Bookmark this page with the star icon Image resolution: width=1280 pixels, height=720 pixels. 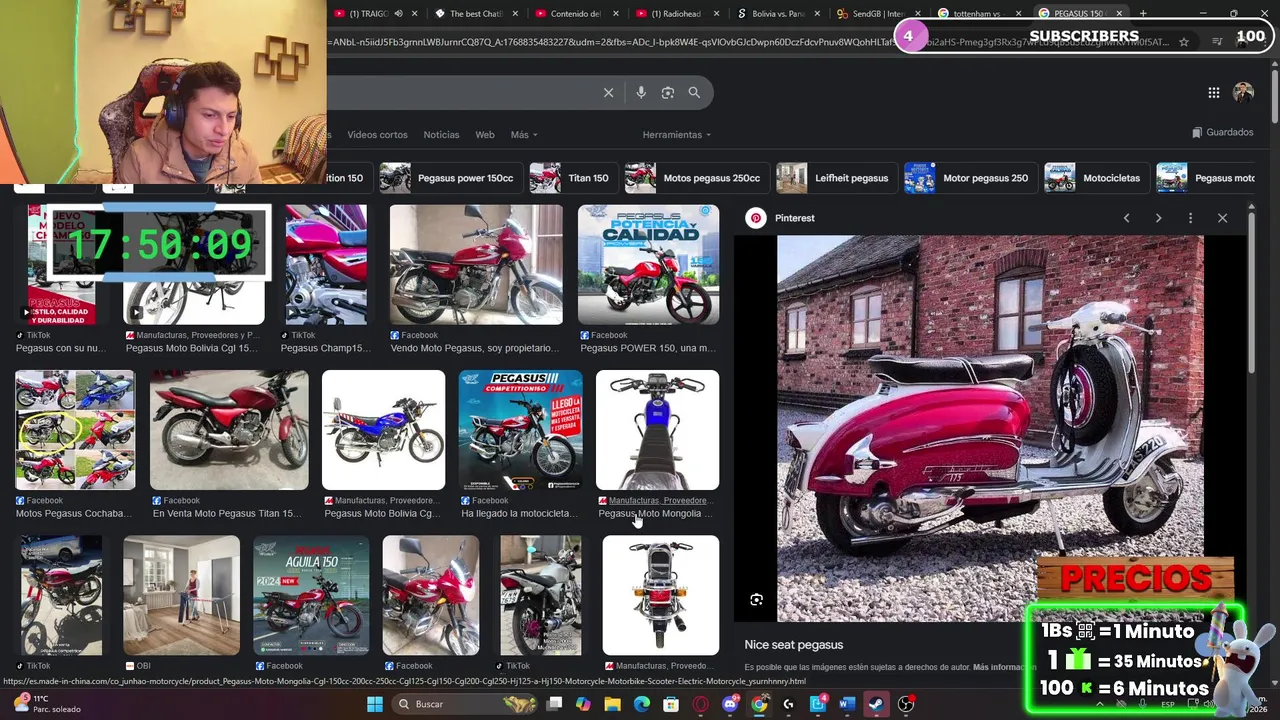point(1184,42)
